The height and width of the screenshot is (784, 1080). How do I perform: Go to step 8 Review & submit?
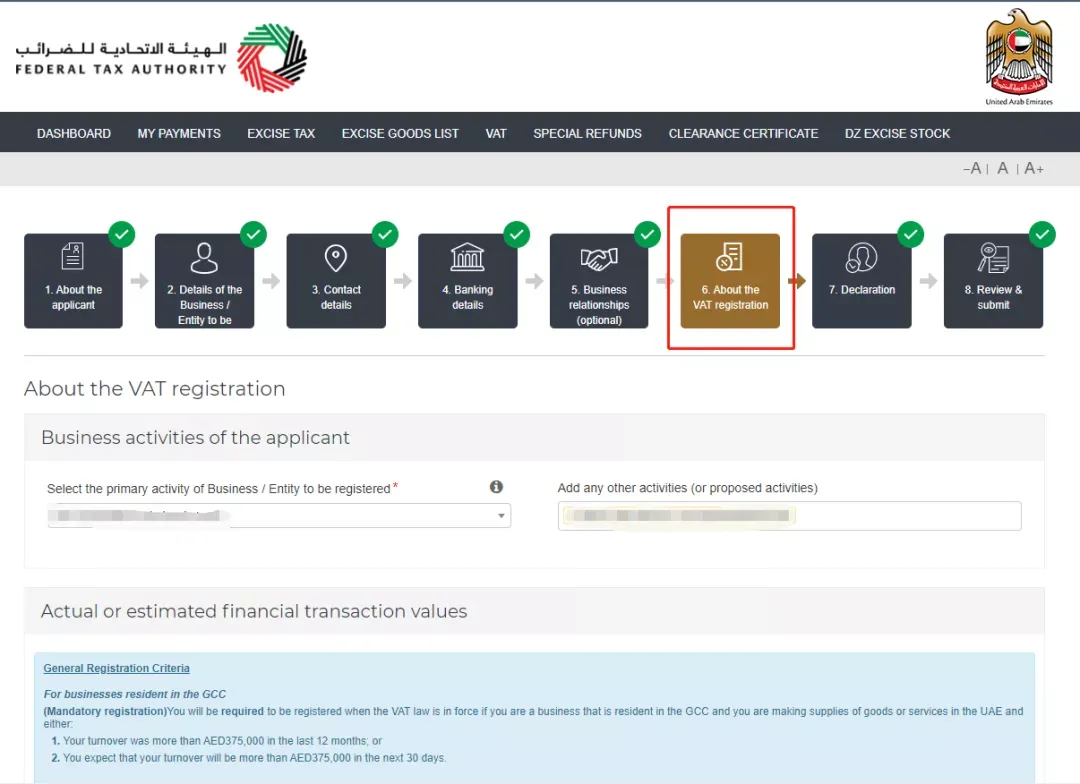click(x=993, y=280)
